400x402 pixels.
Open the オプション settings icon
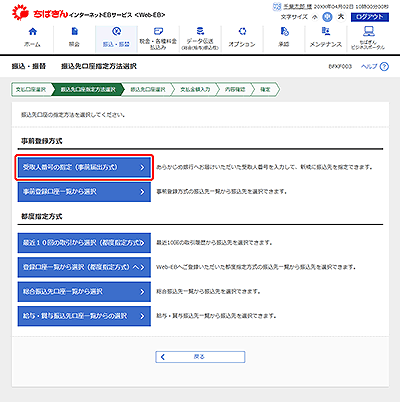point(242,32)
